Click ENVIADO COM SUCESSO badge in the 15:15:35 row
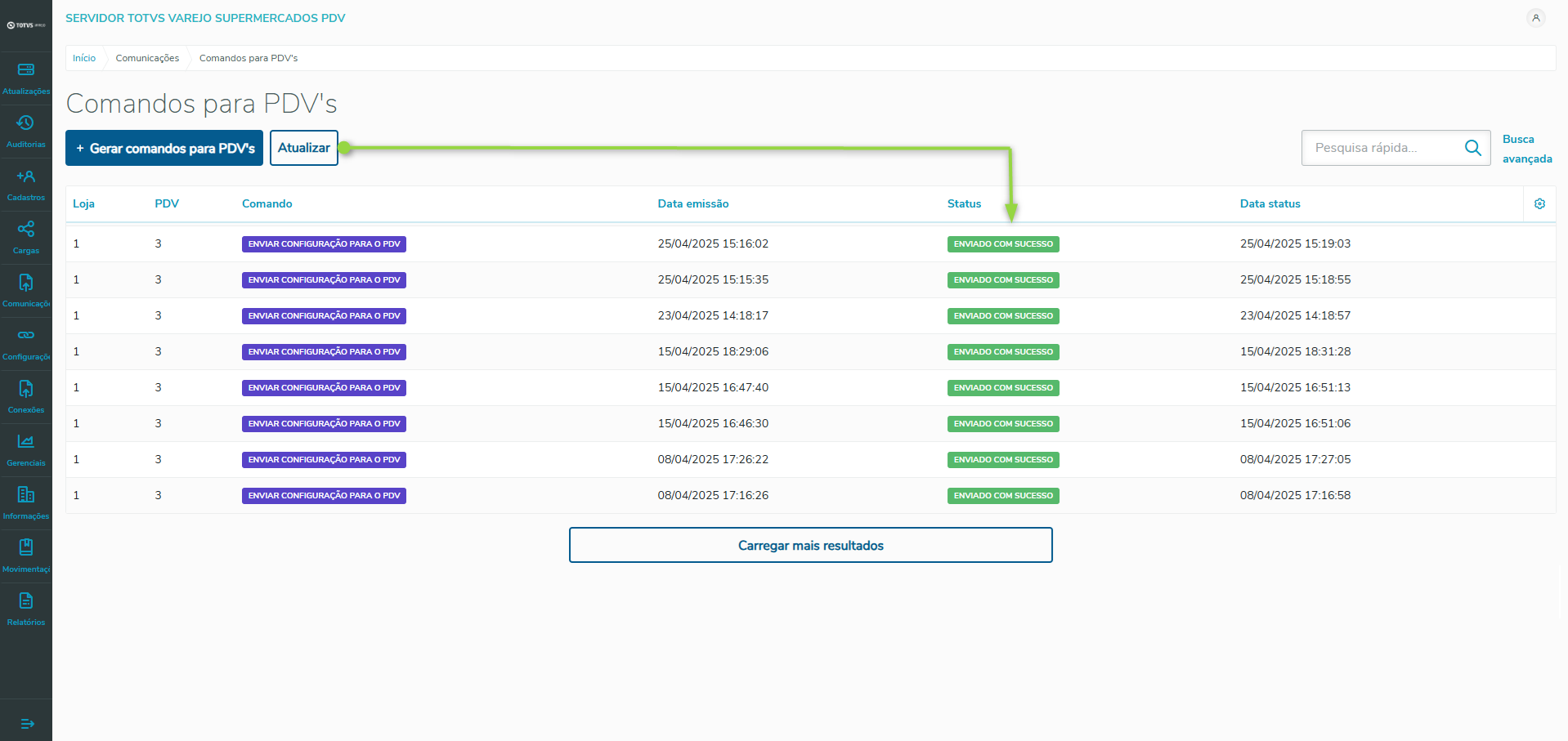This screenshot has height=741, width=1568. (1003, 280)
